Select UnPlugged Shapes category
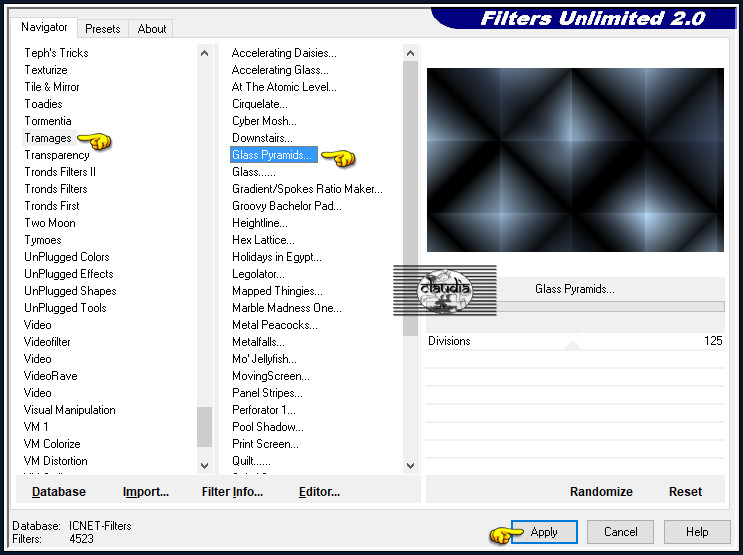 click(x=70, y=291)
